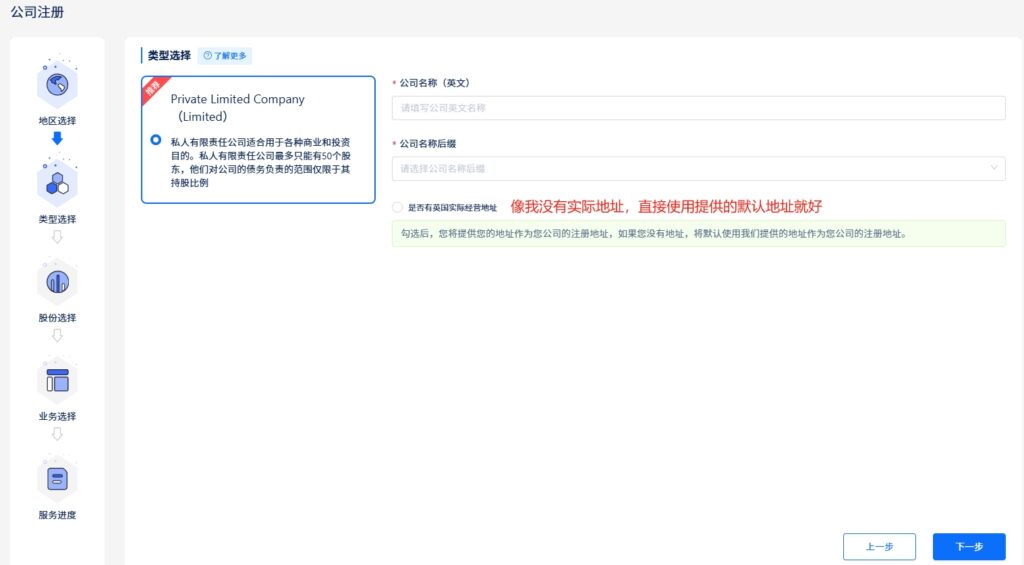The height and width of the screenshot is (565, 1024).
Task: Click the 地区选择 step label
Action: click(x=57, y=121)
